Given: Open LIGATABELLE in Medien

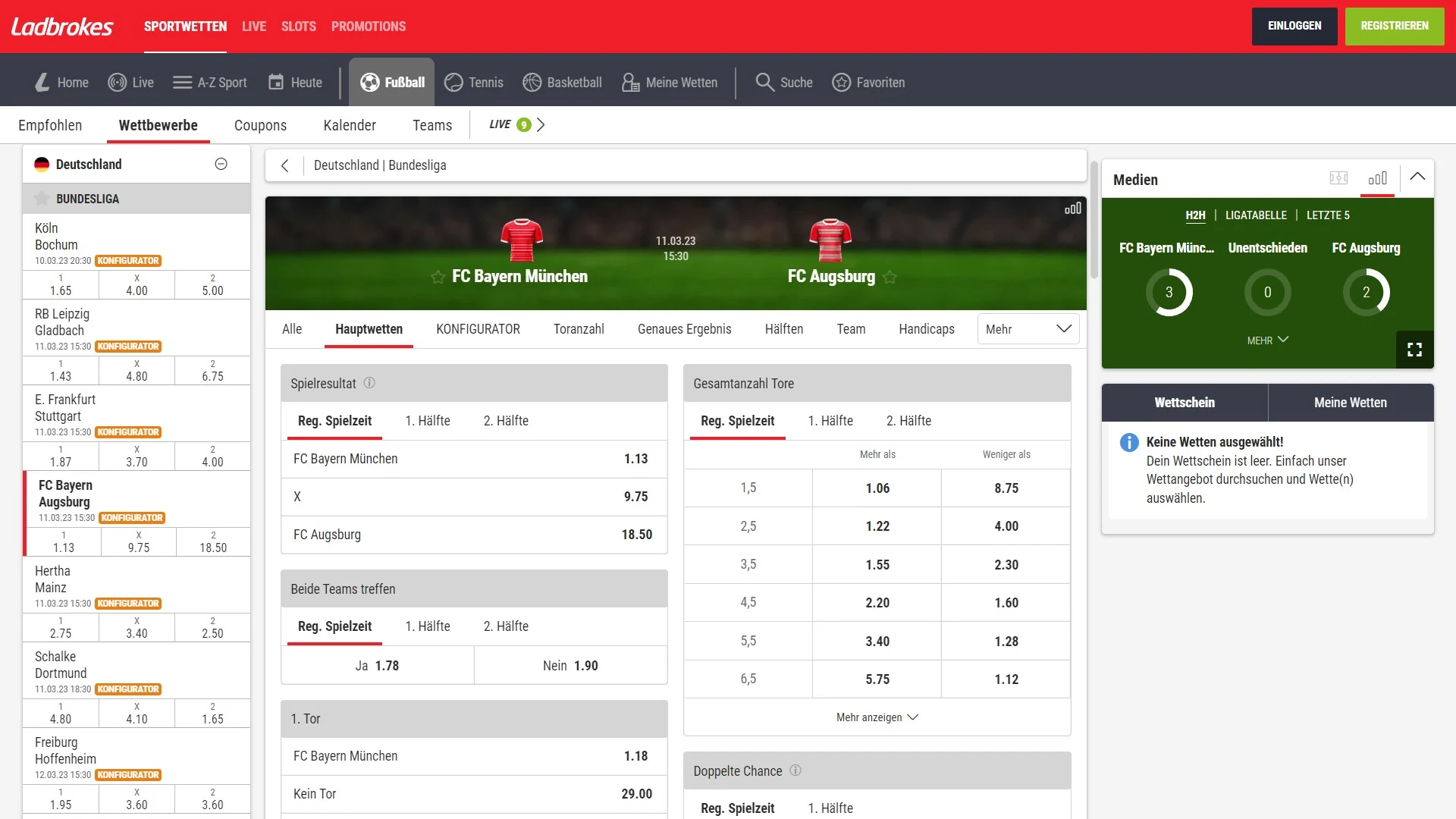Looking at the screenshot, I should (1256, 215).
